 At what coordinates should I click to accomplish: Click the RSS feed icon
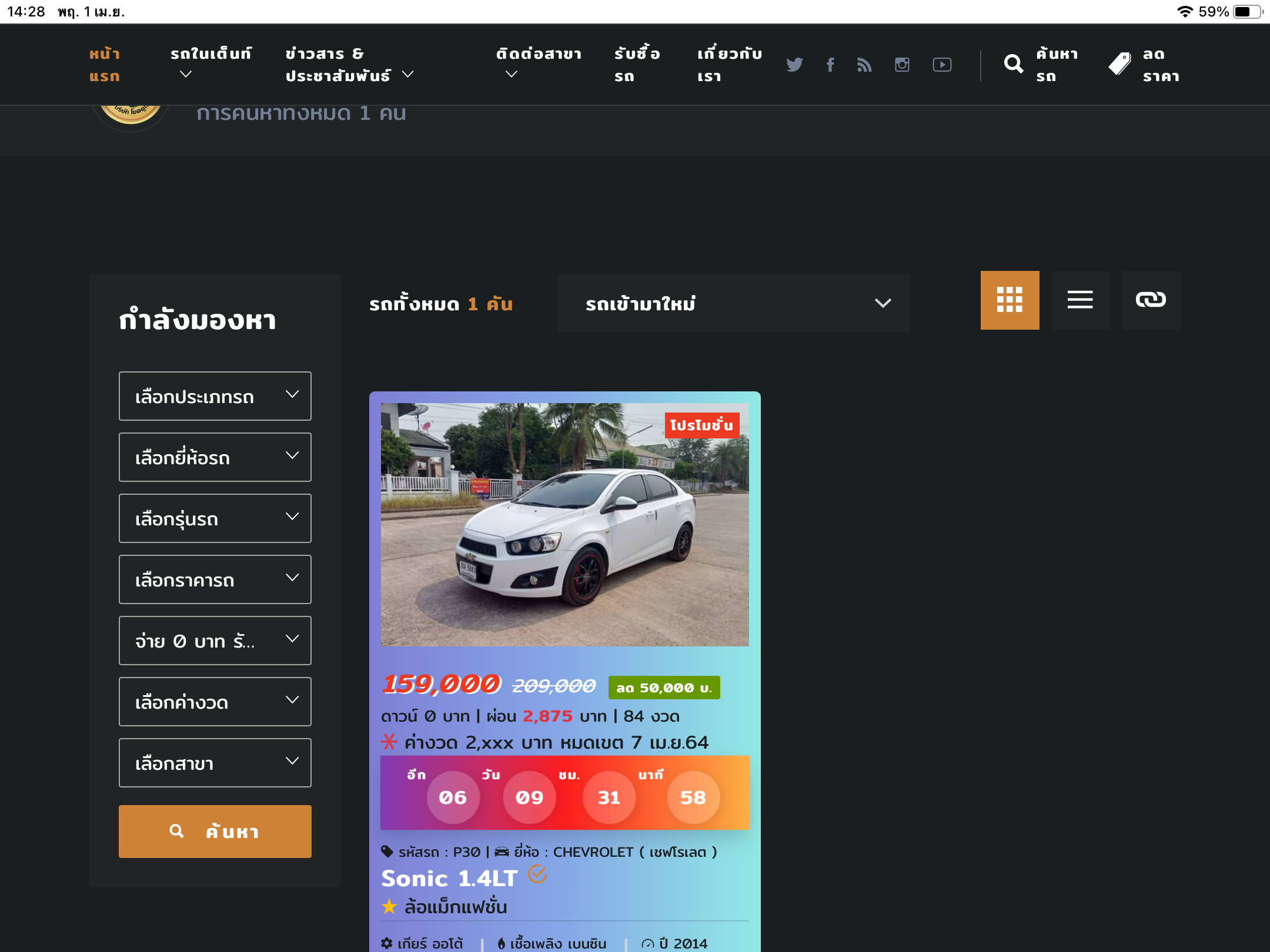(864, 65)
